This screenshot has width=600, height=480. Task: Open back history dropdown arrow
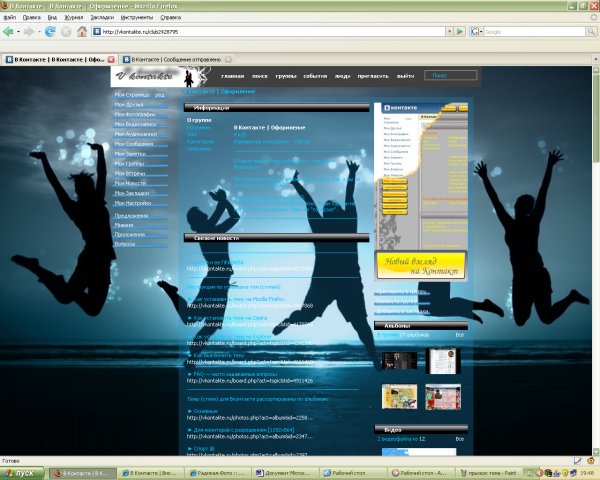[x=18, y=32]
